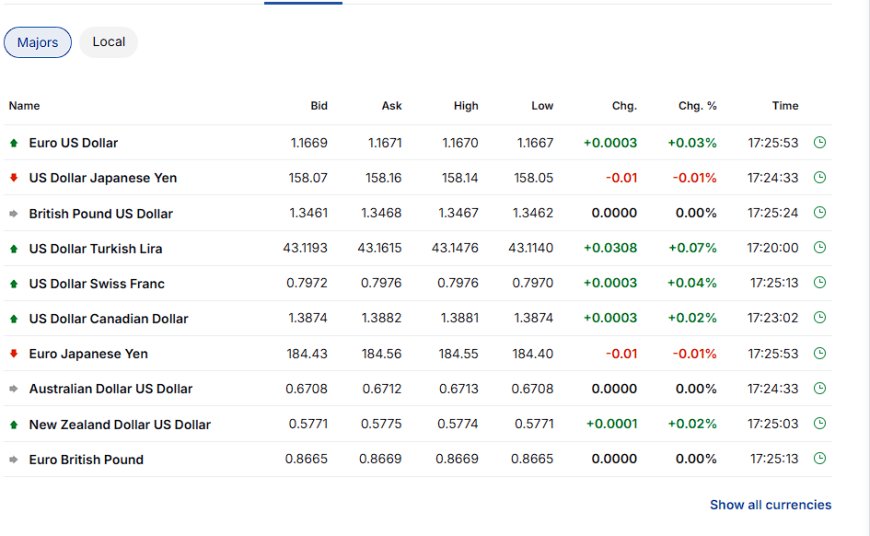This screenshot has height=536, width=870.
Task: Click the High column header
Action: click(x=466, y=105)
